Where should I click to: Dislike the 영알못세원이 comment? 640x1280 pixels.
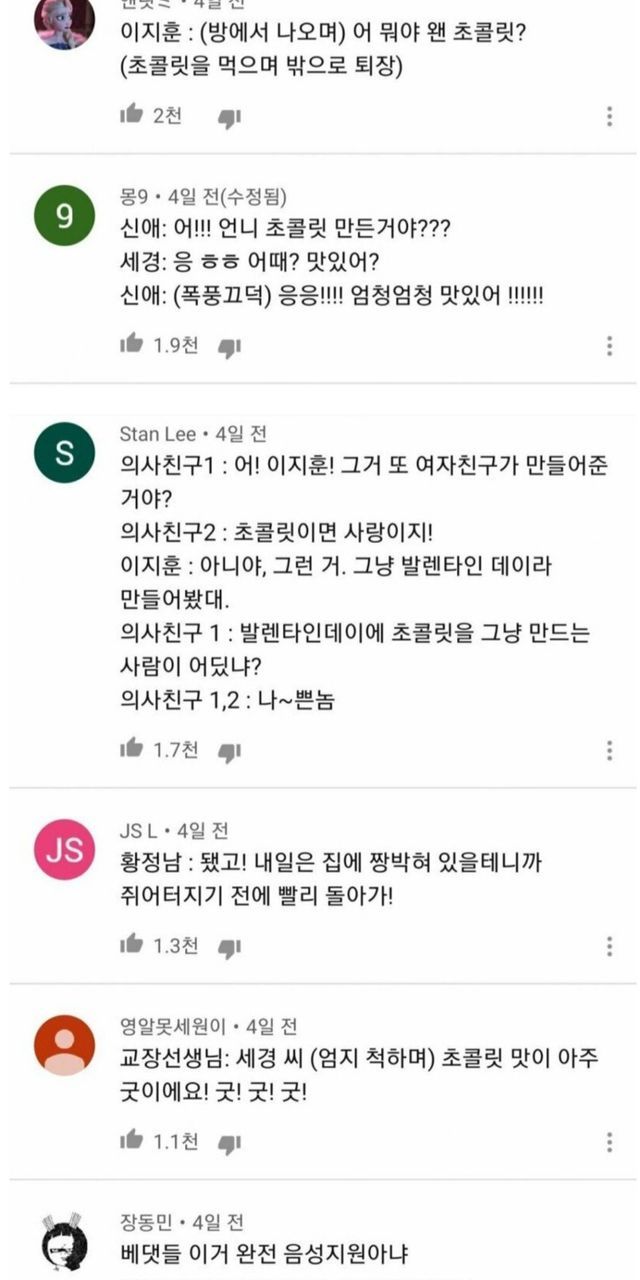click(230, 1143)
